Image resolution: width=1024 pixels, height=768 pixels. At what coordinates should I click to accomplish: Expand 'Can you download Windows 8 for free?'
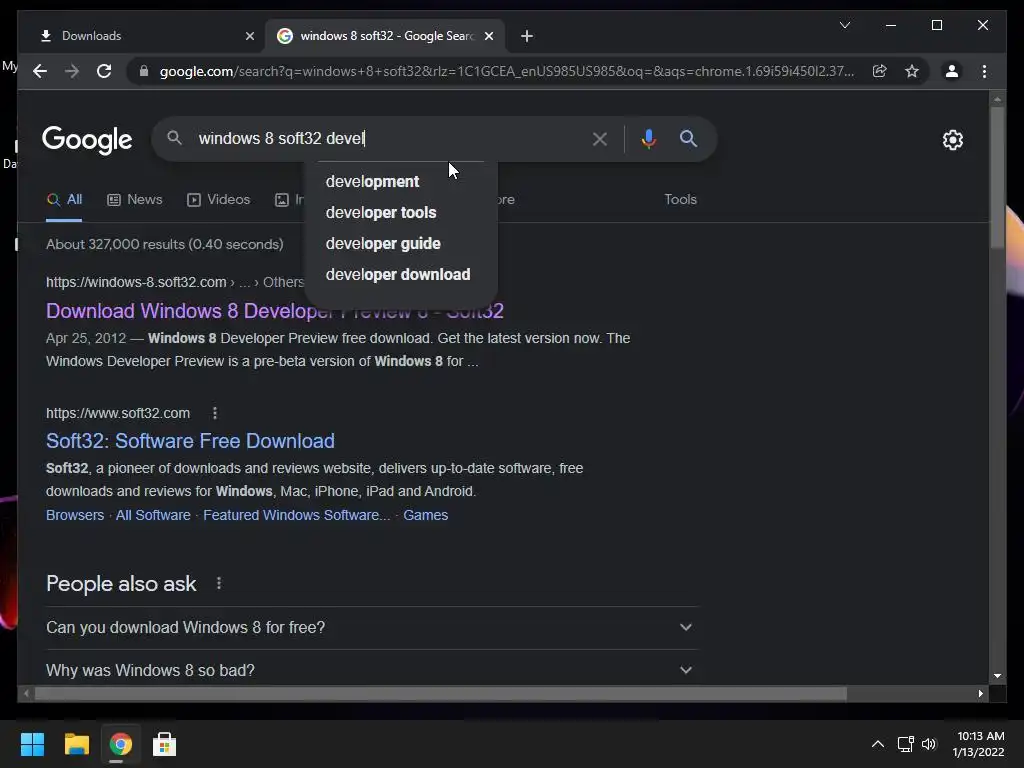pos(371,628)
